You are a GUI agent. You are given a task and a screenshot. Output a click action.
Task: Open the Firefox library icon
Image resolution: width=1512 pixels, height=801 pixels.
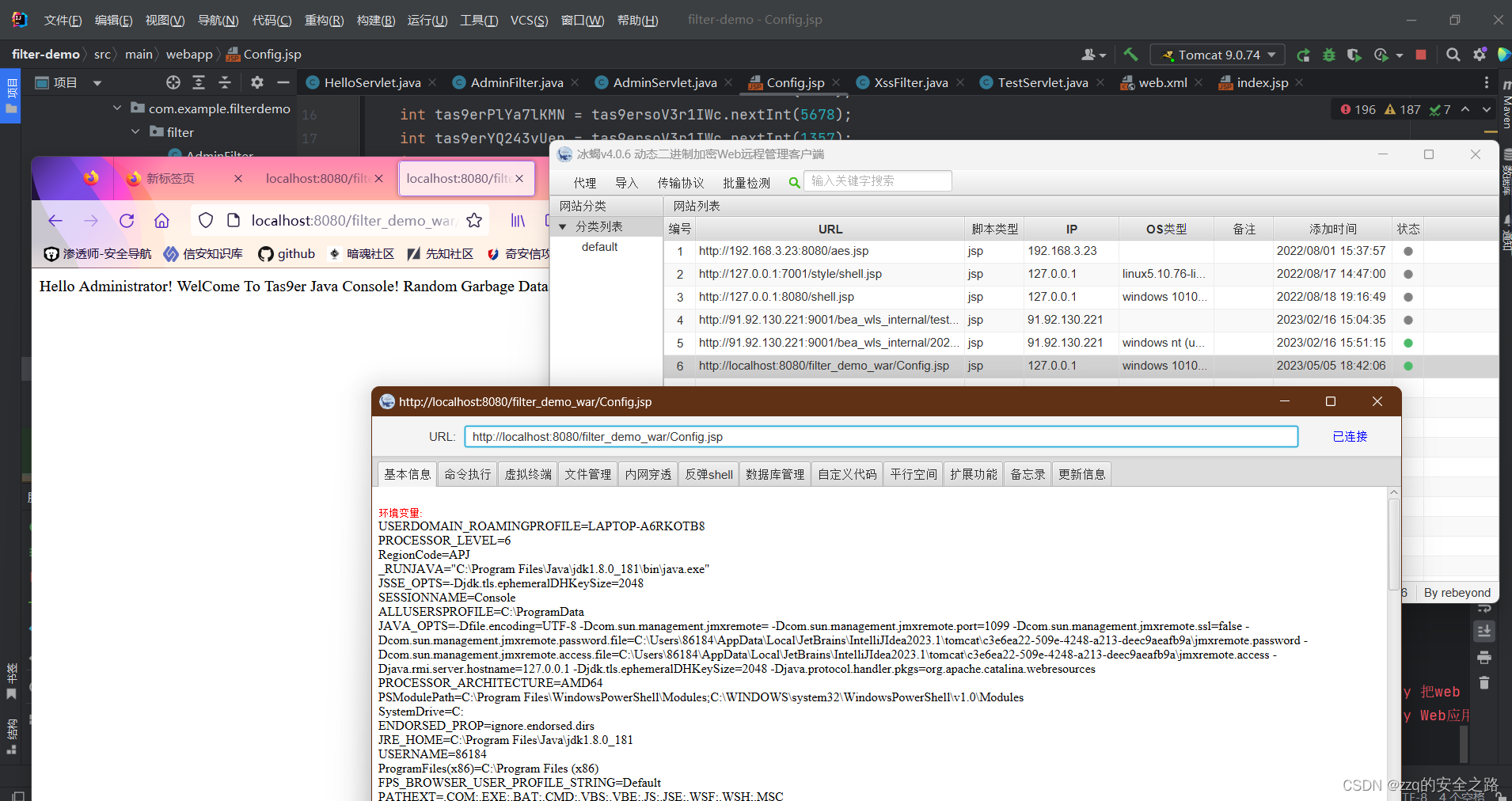(x=518, y=221)
